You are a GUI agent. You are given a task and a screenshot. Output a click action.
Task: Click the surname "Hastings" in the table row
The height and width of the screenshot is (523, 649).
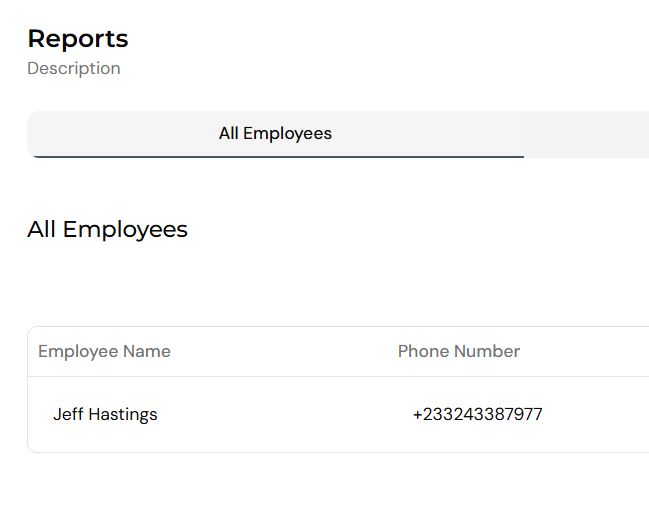click(123, 414)
